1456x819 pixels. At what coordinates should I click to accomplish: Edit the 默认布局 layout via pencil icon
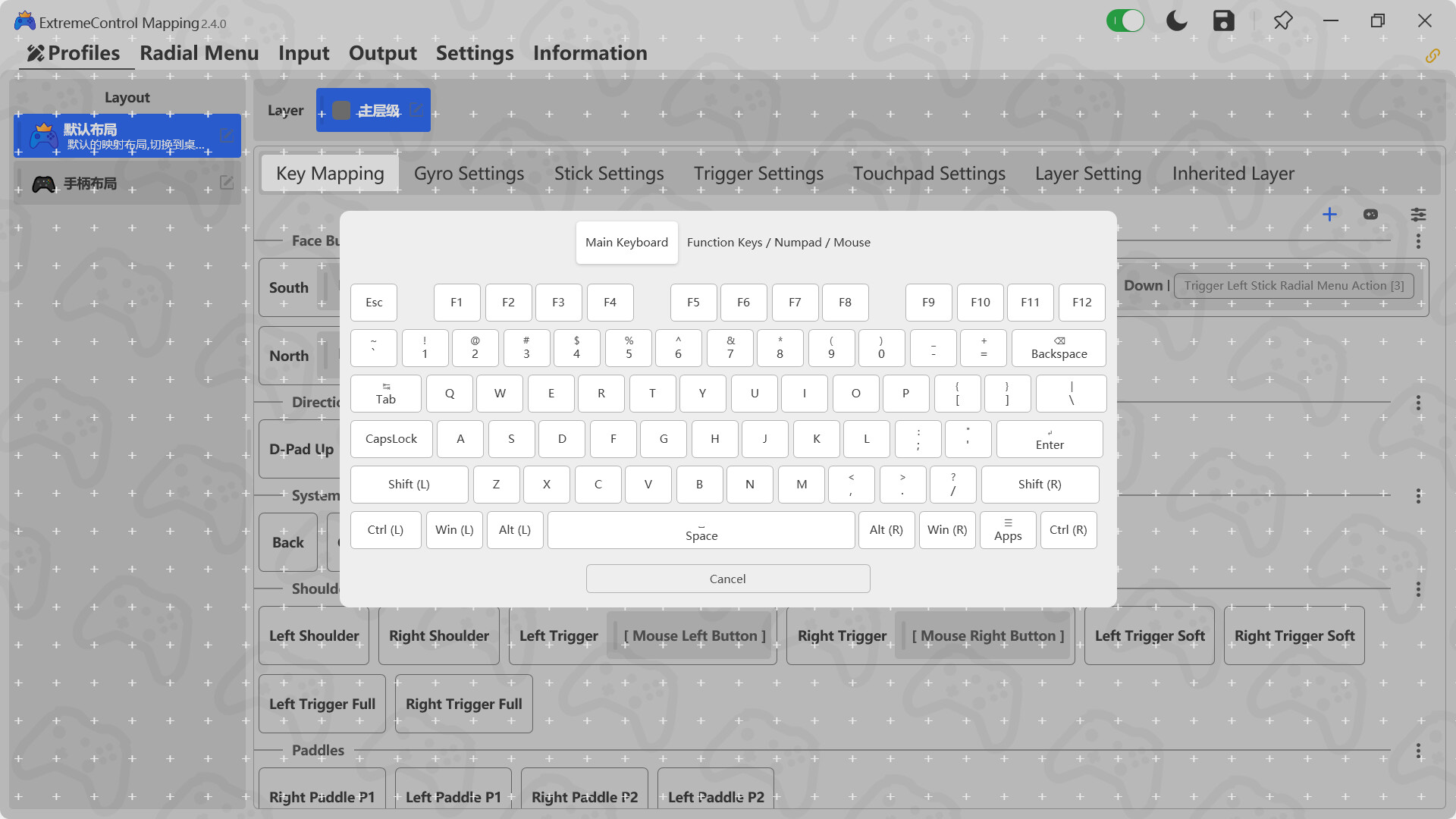[226, 136]
